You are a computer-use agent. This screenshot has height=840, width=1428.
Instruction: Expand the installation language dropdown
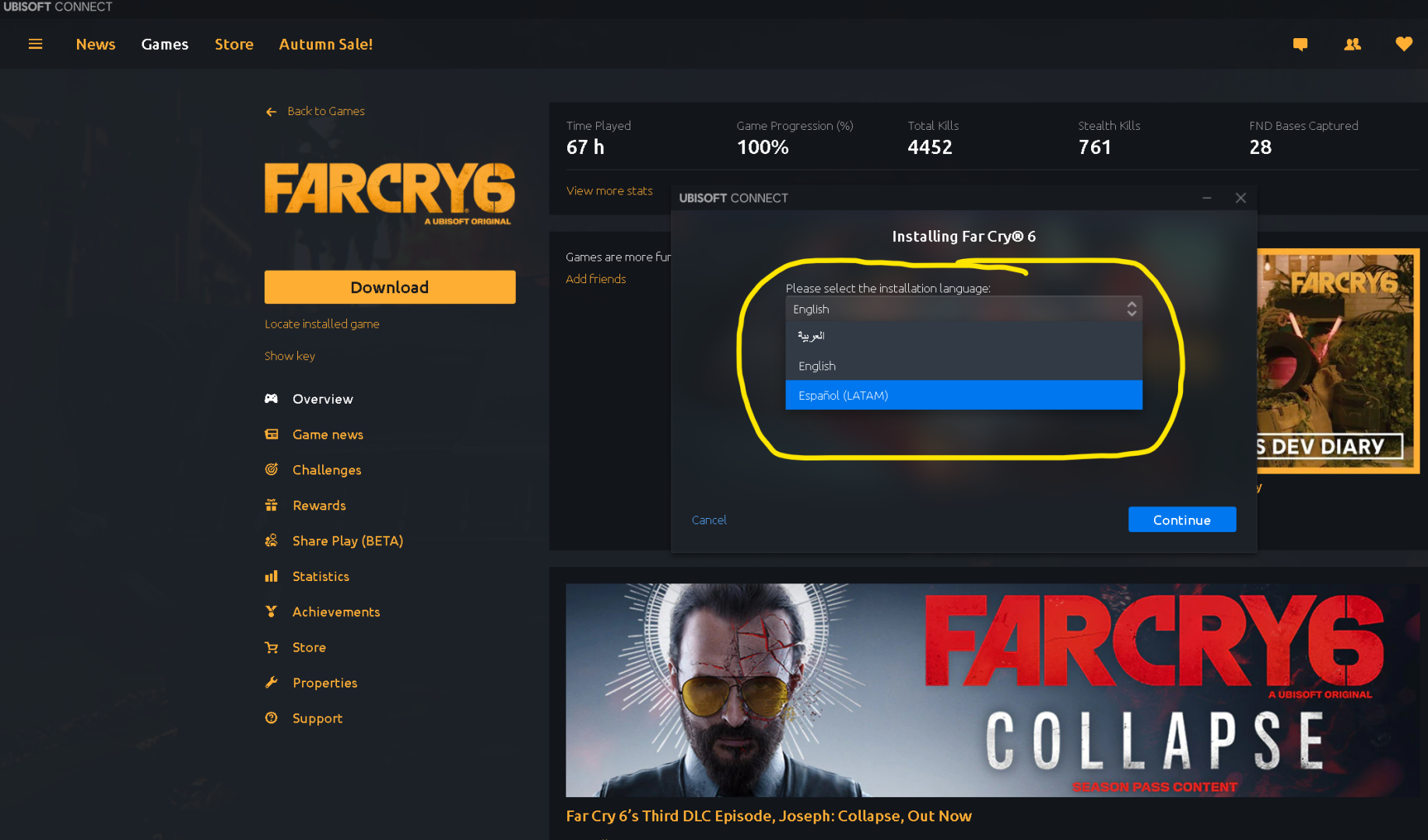click(x=963, y=309)
